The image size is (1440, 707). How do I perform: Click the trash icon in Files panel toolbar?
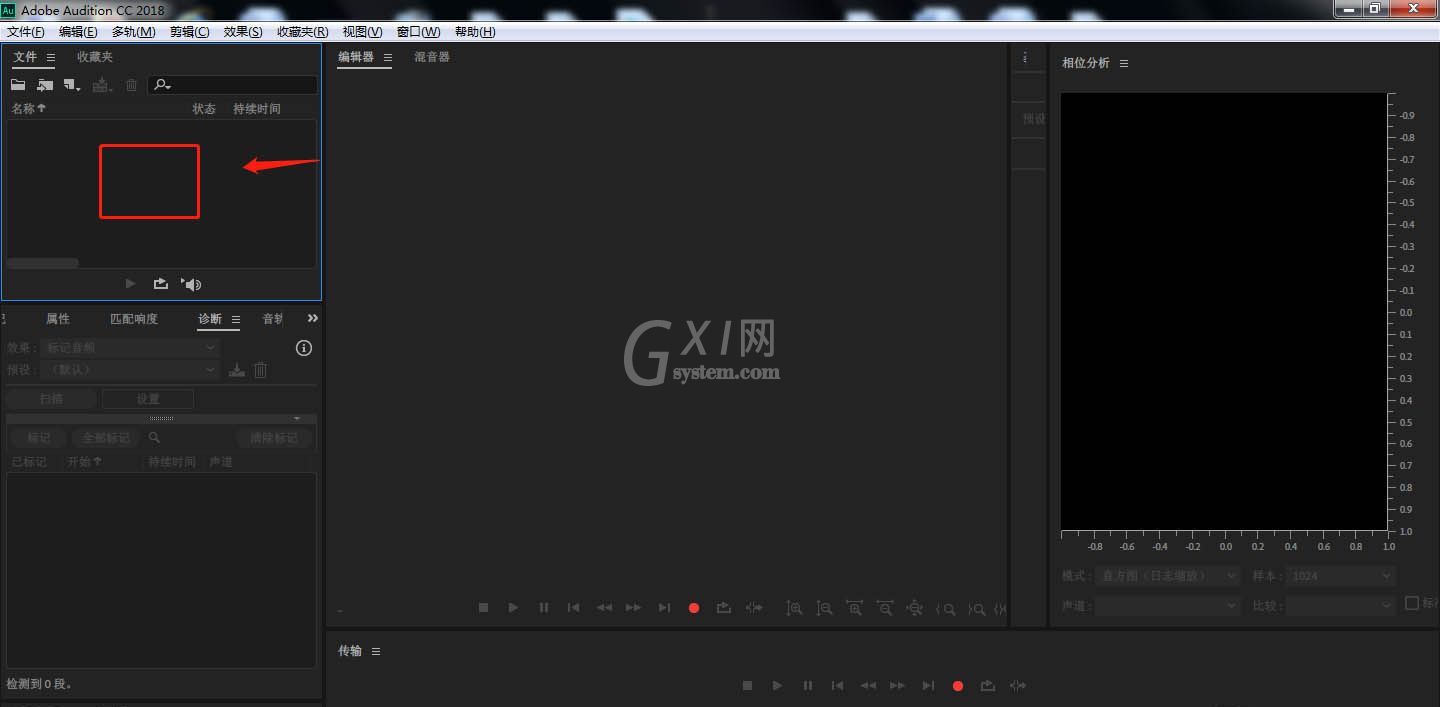tap(131, 86)
